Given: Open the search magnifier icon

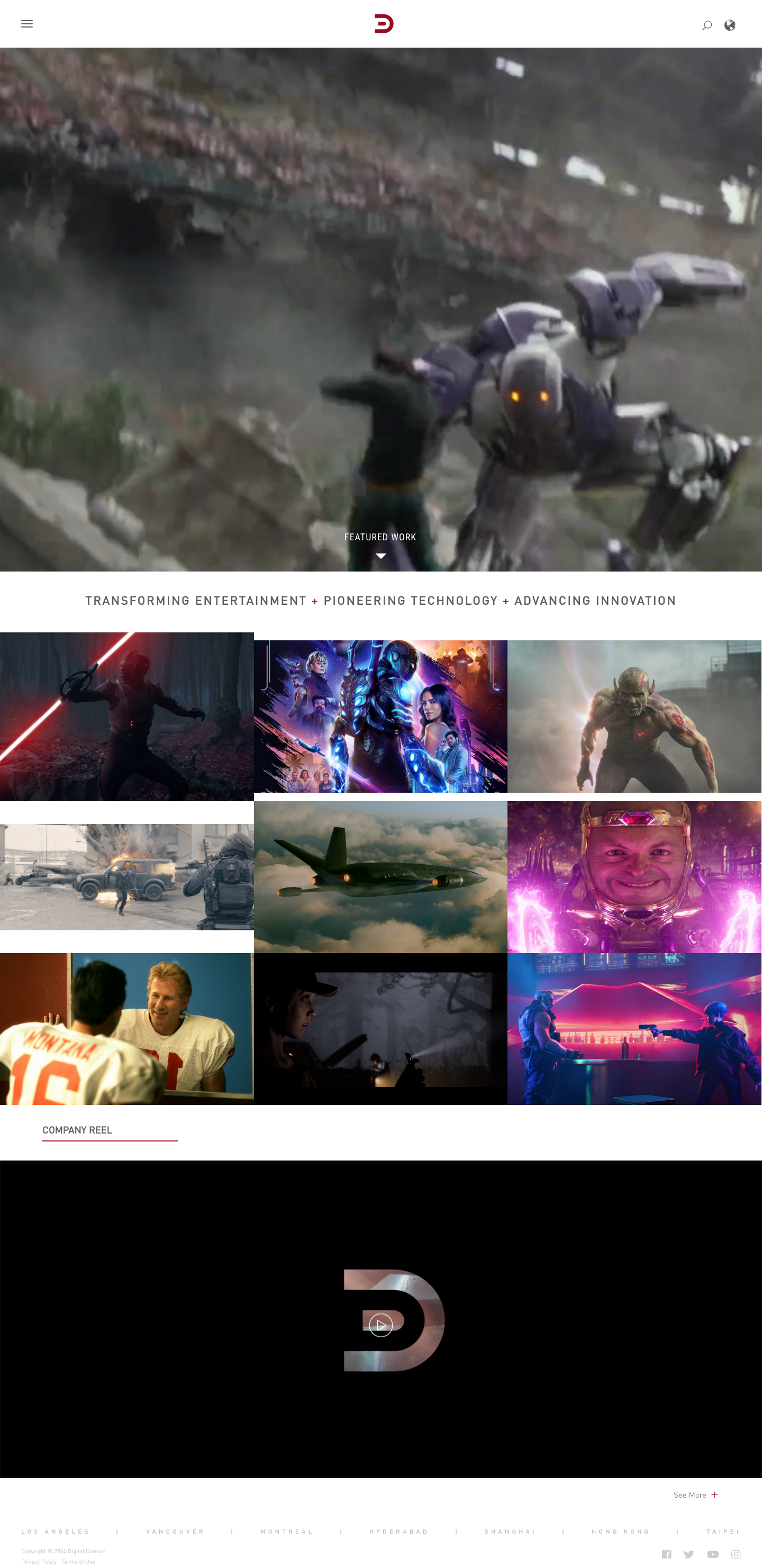Looking at the screenshot, I should click(706, 25).
